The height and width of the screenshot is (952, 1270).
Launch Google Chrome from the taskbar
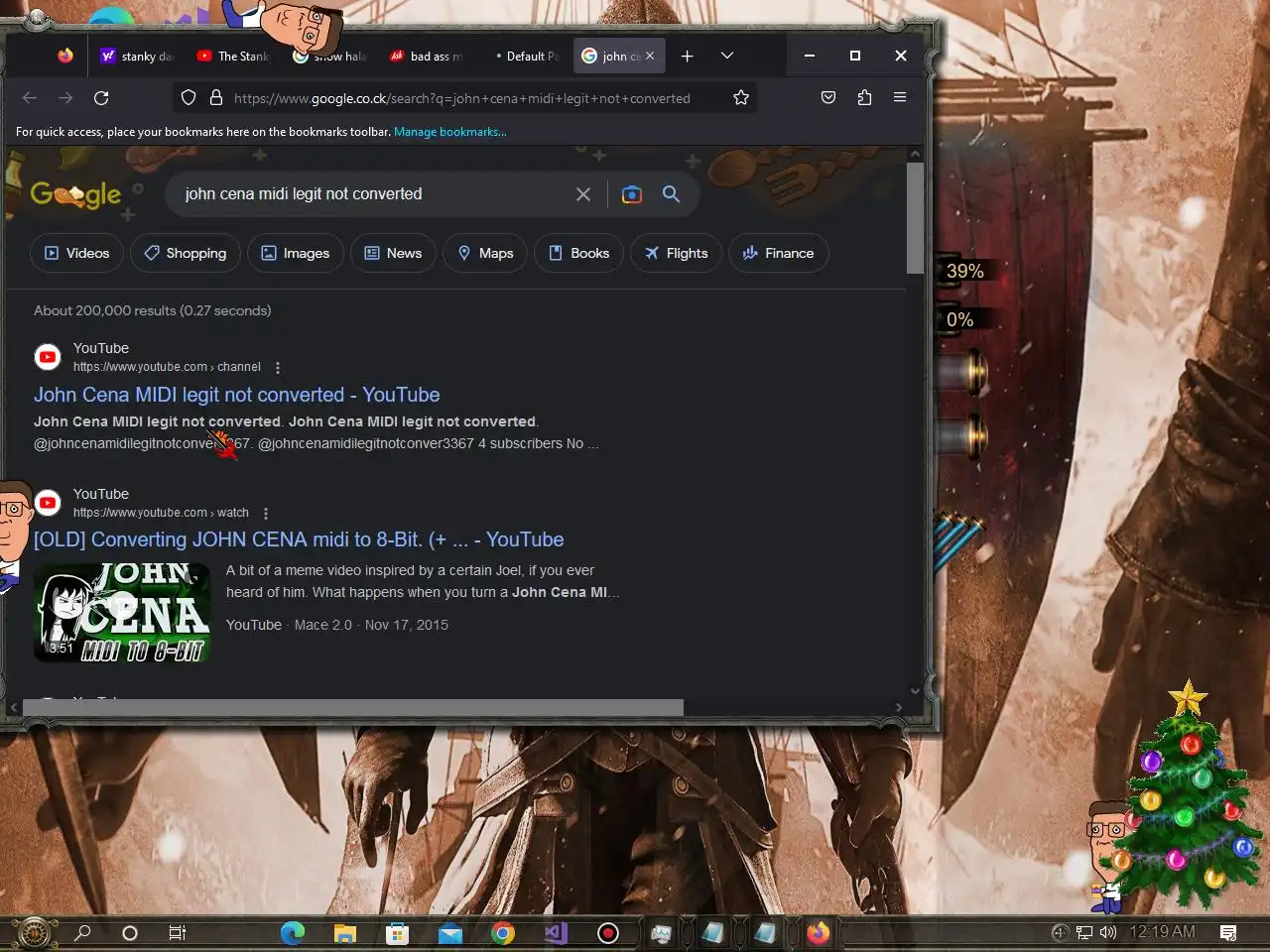[503, 933]
